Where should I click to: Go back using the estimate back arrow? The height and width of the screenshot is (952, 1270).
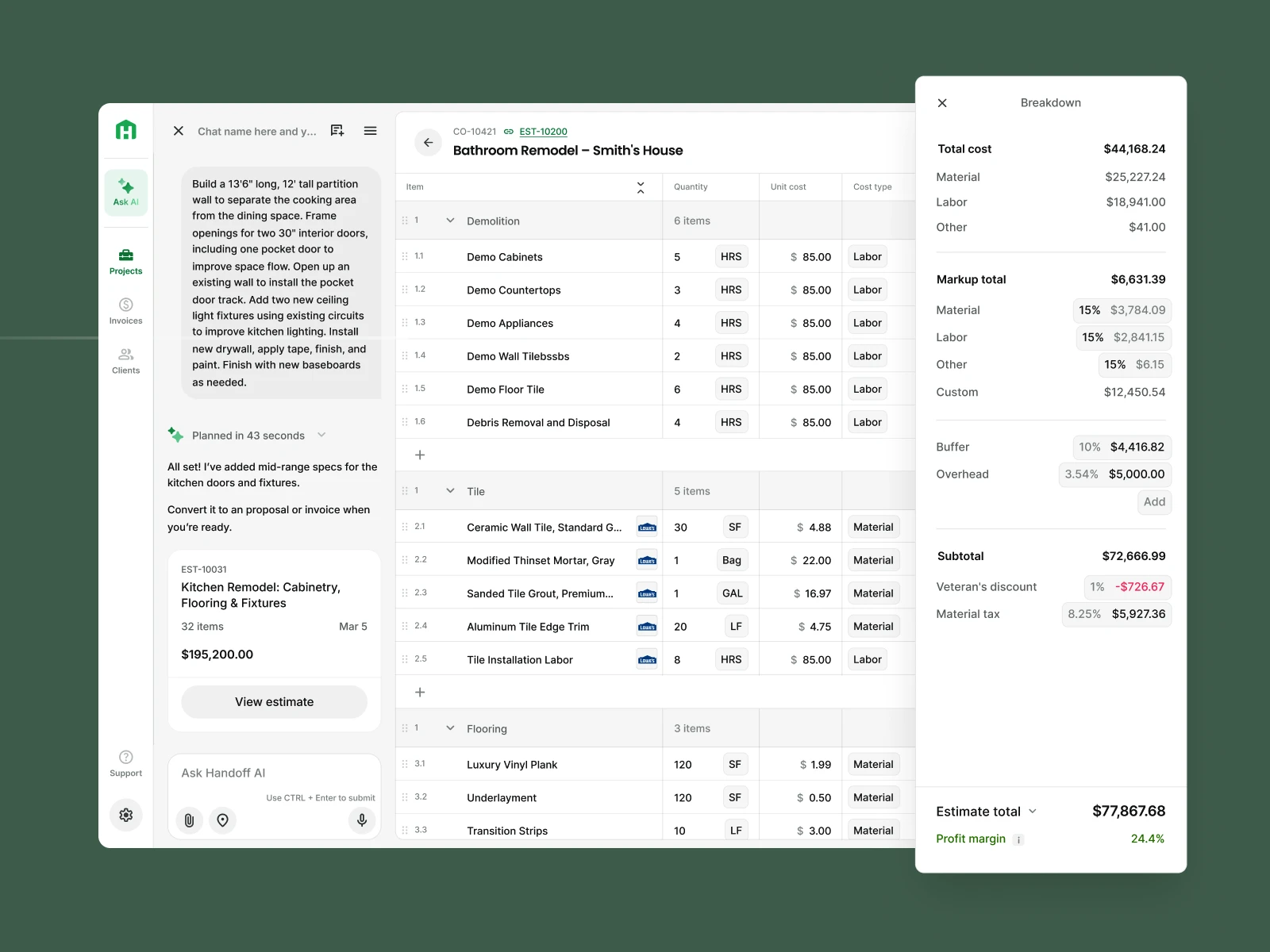[428, 142]
